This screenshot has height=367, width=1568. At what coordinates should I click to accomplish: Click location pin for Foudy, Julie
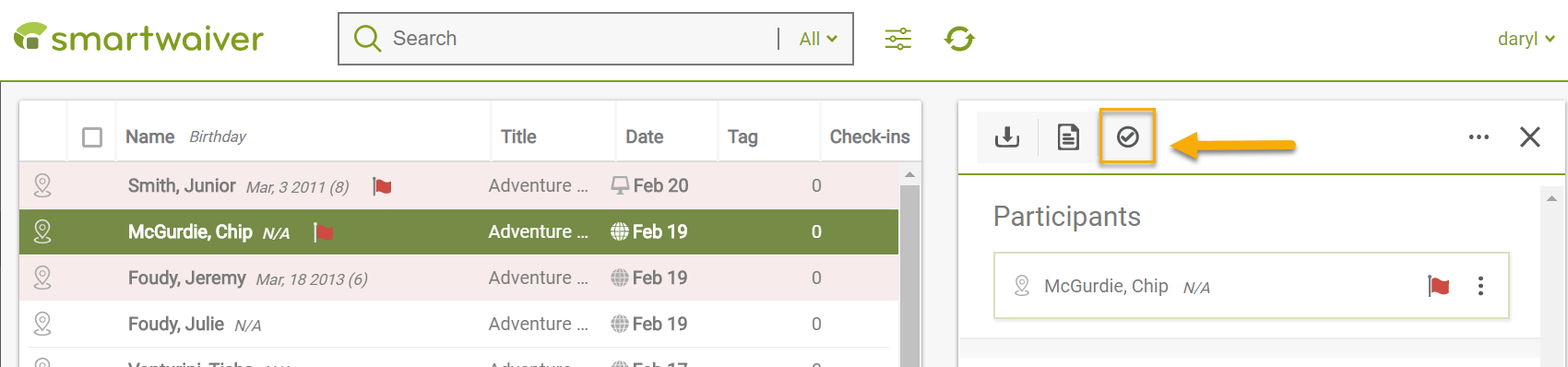(x=42, y=324)
